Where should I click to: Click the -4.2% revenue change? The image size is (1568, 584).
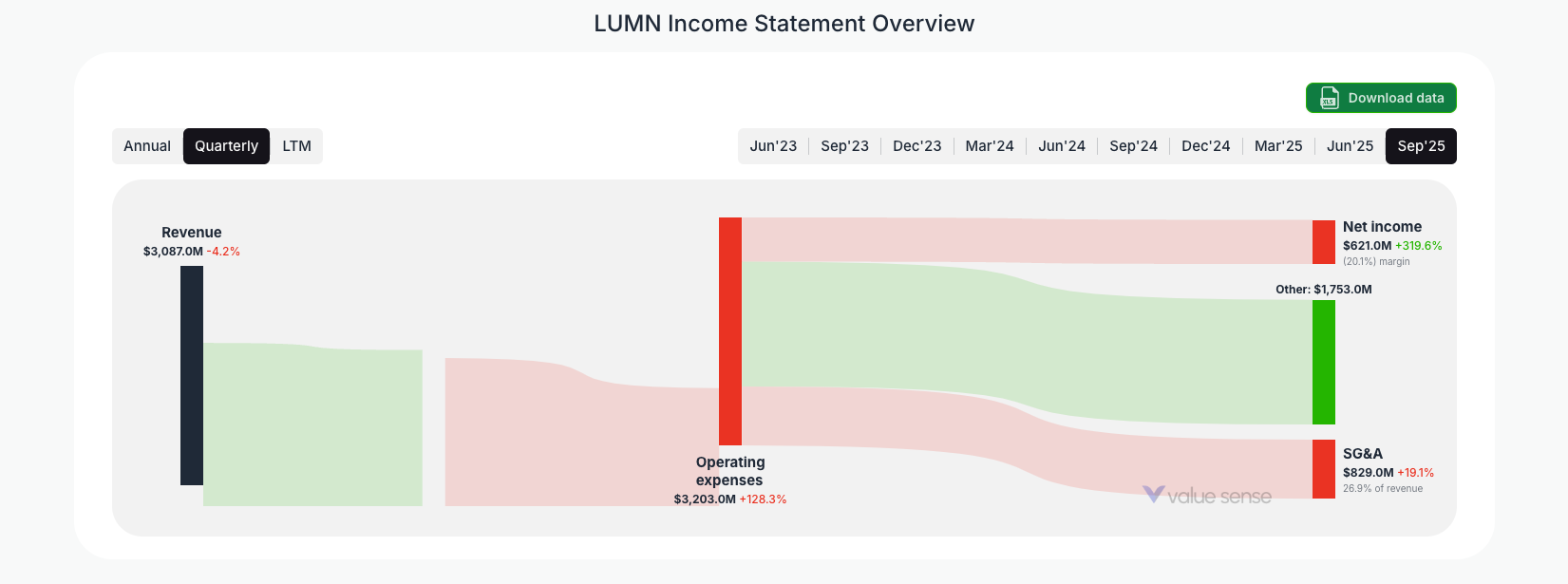[x=223, y=252]
